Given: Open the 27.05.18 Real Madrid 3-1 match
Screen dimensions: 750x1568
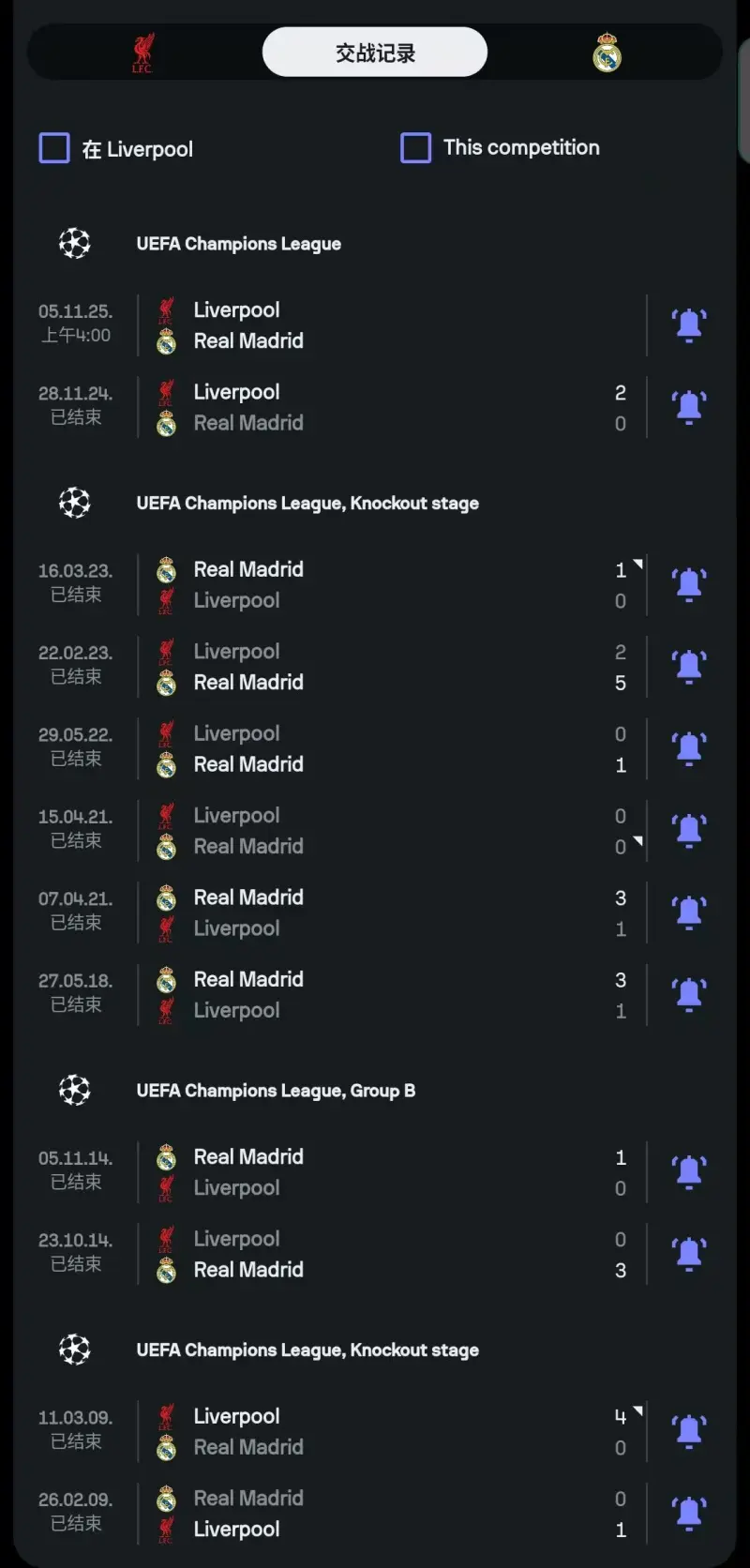Looking at the screenshot, I should point(375,995).
